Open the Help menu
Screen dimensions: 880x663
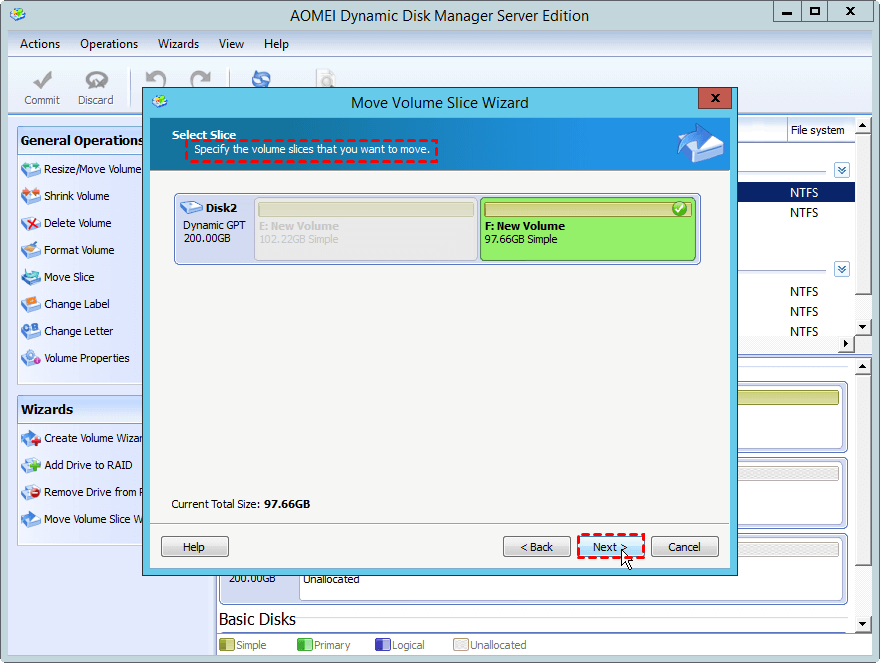point(276,44)
